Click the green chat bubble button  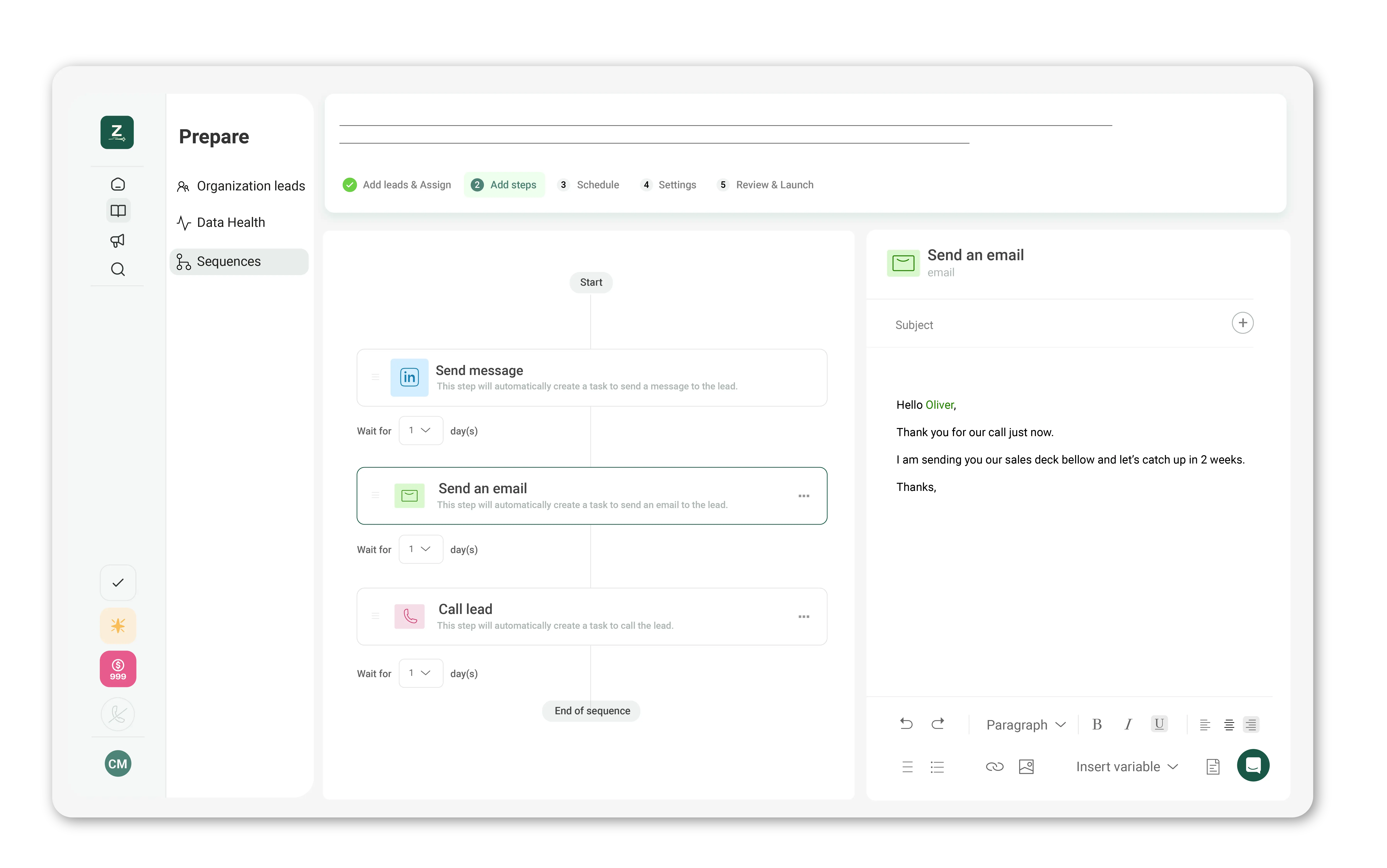pos(1253,765)
